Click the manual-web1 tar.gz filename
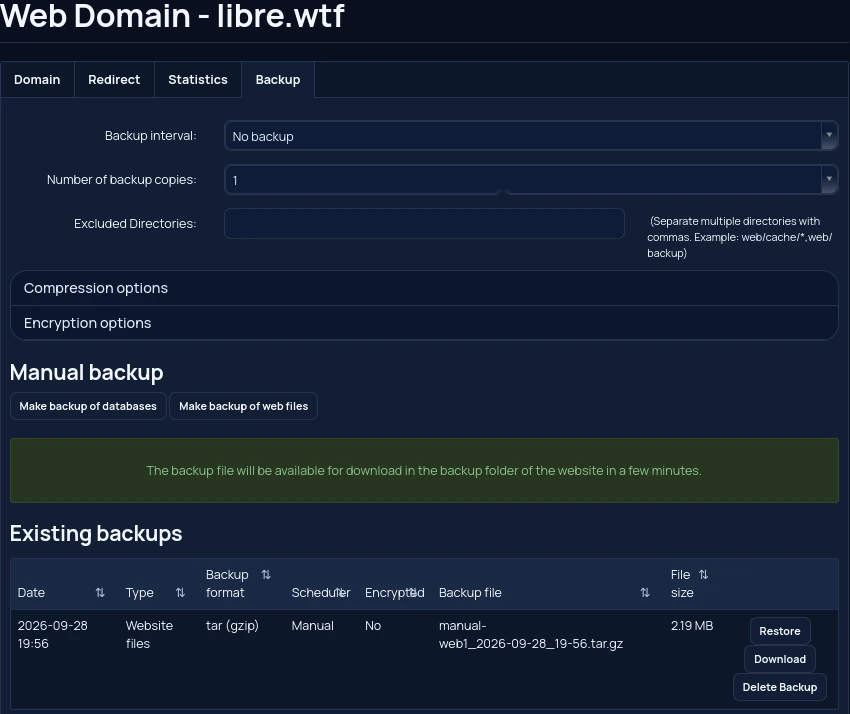Screen dimensions: 850x714 531,634
